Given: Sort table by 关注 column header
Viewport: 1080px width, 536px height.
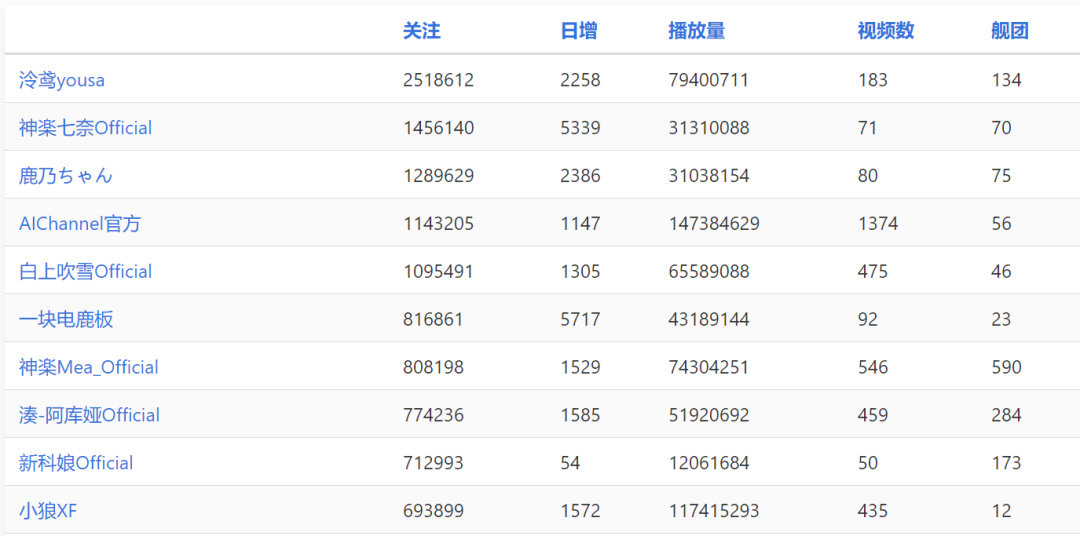Looking at the screenshot, I should tap(422, 31).
